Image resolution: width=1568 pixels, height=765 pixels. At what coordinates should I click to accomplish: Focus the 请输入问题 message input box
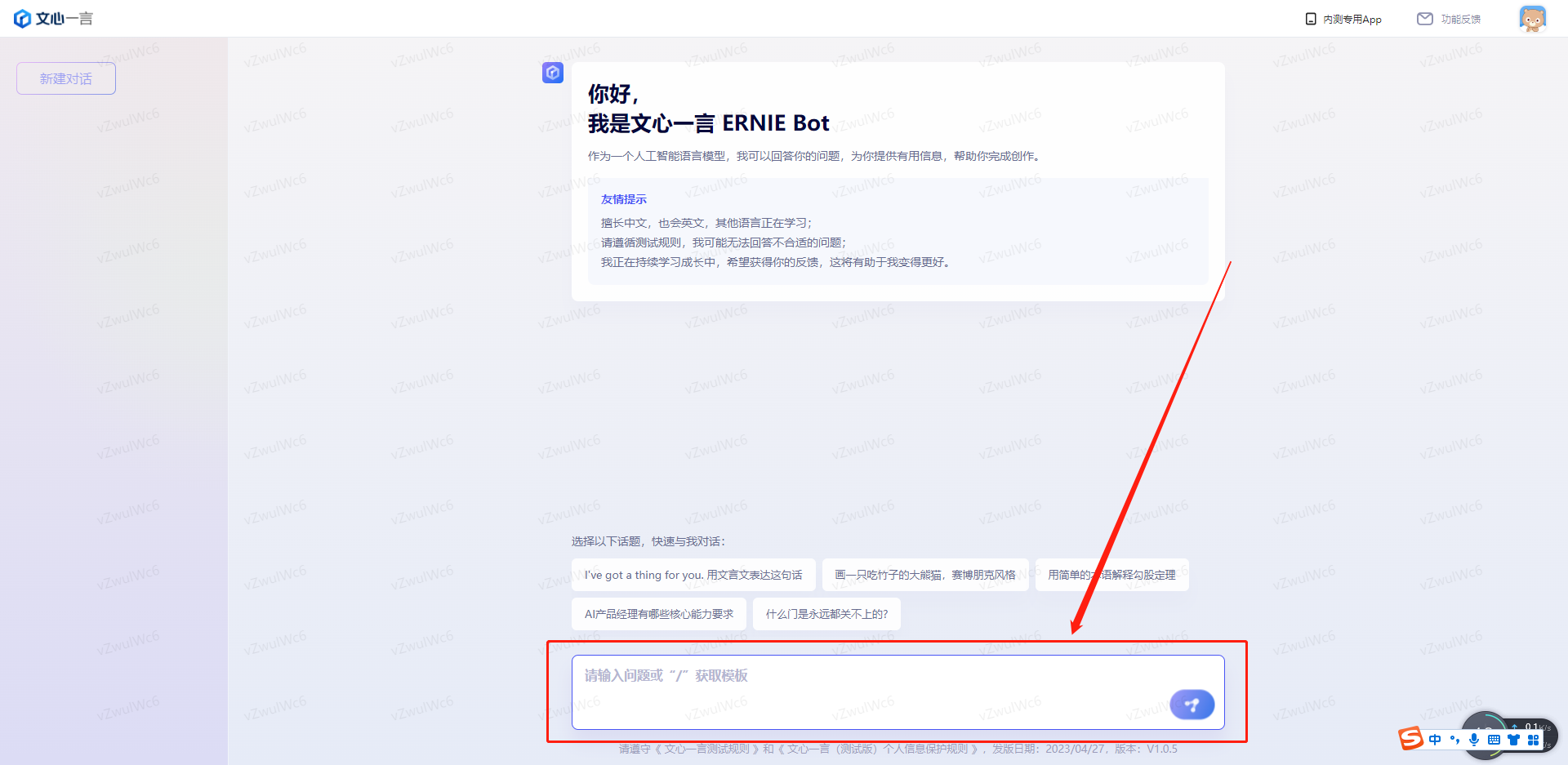click(898, 692)
